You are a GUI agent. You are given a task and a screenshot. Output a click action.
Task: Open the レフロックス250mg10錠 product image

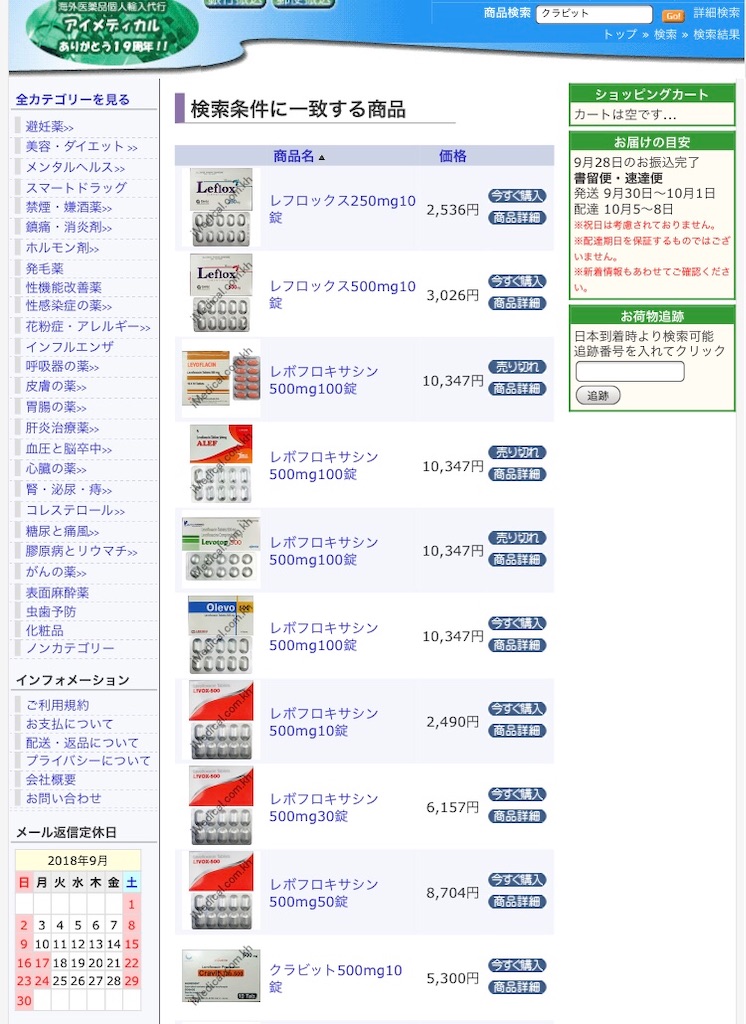(221, 208)
